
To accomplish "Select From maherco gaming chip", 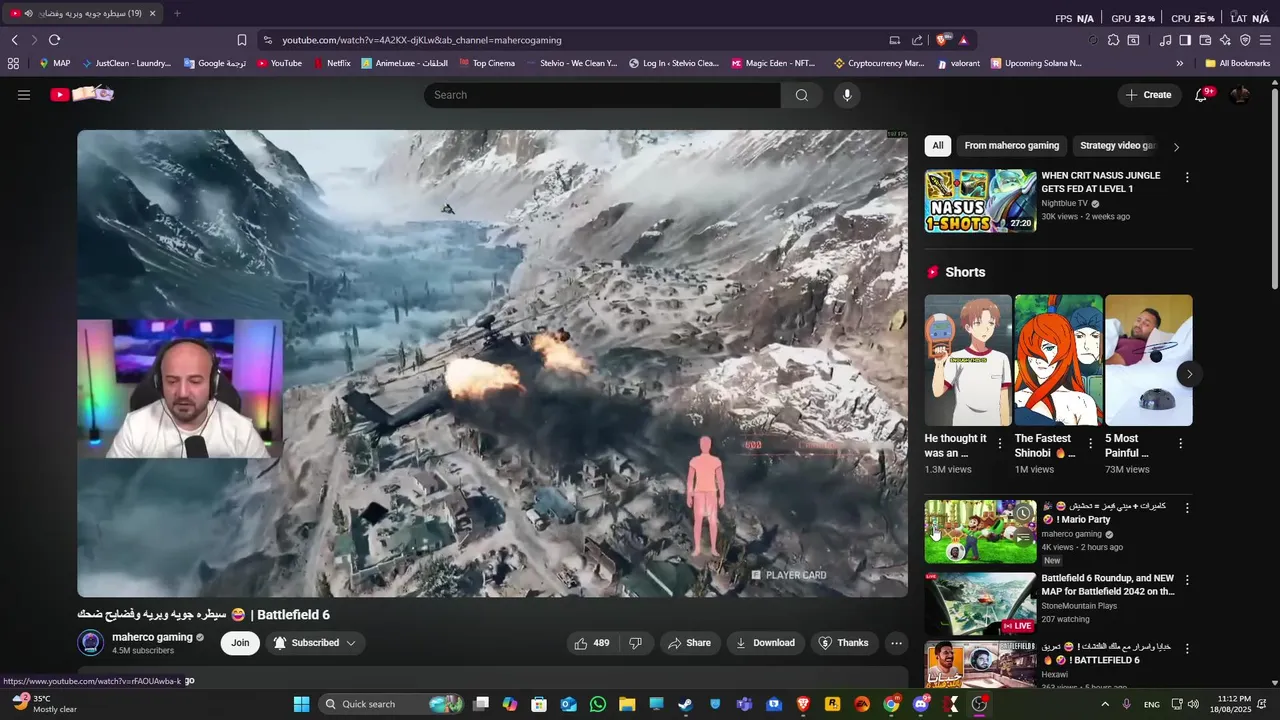I will click(1011, 146).
